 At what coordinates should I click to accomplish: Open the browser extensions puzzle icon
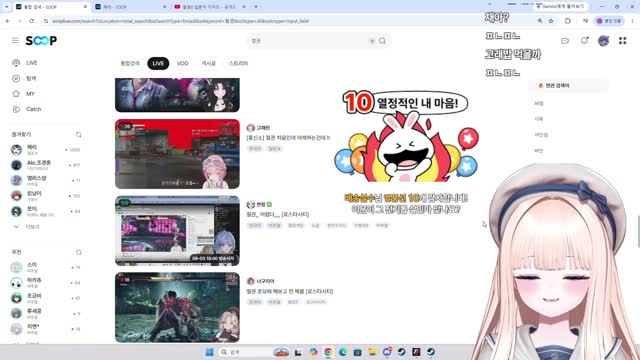(x=568, y=21)
